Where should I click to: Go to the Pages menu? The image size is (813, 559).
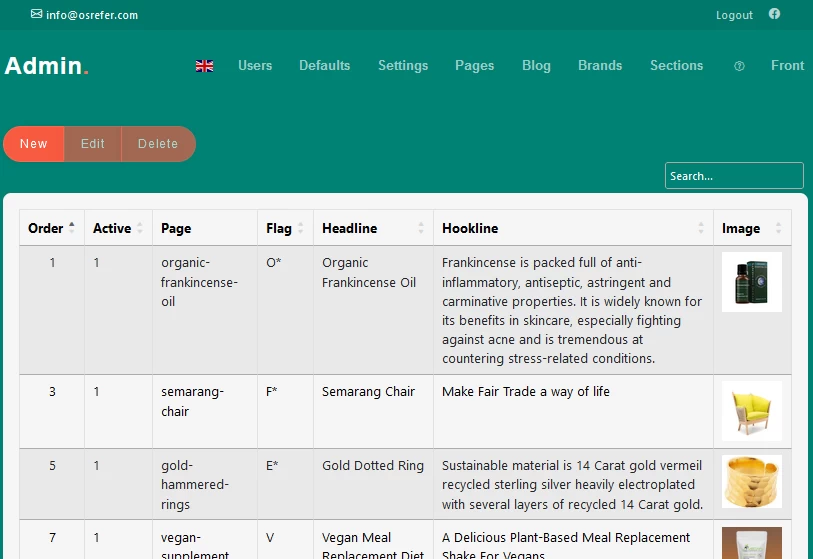click(474, 66)
